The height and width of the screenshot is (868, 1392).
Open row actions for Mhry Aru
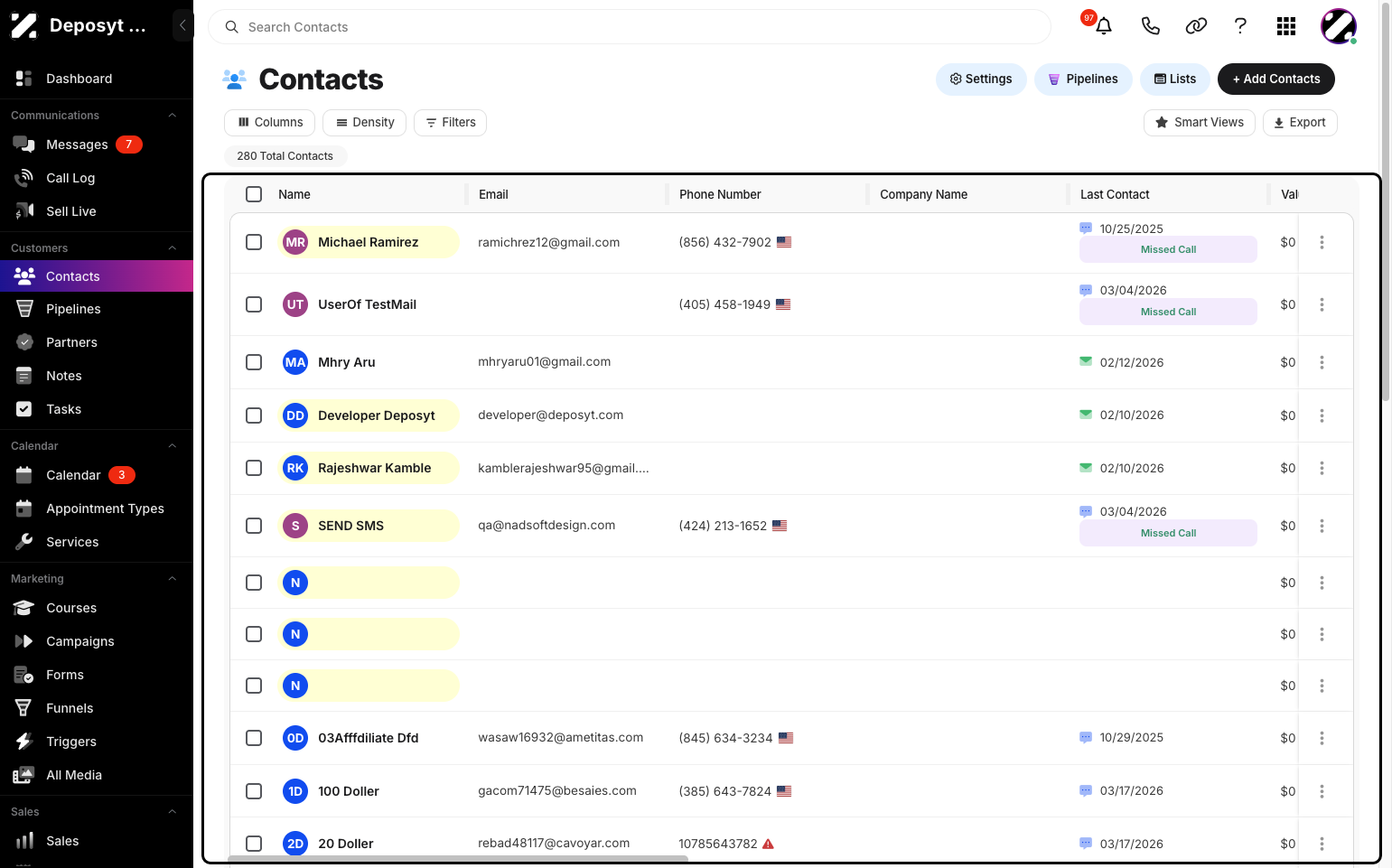point(1322,362)
